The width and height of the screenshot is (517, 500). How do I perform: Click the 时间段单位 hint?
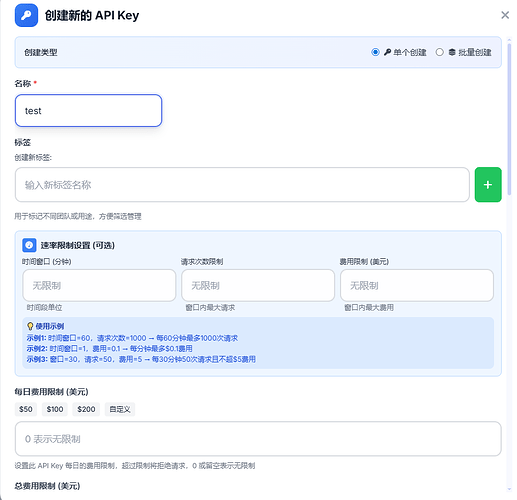point(44,307)
